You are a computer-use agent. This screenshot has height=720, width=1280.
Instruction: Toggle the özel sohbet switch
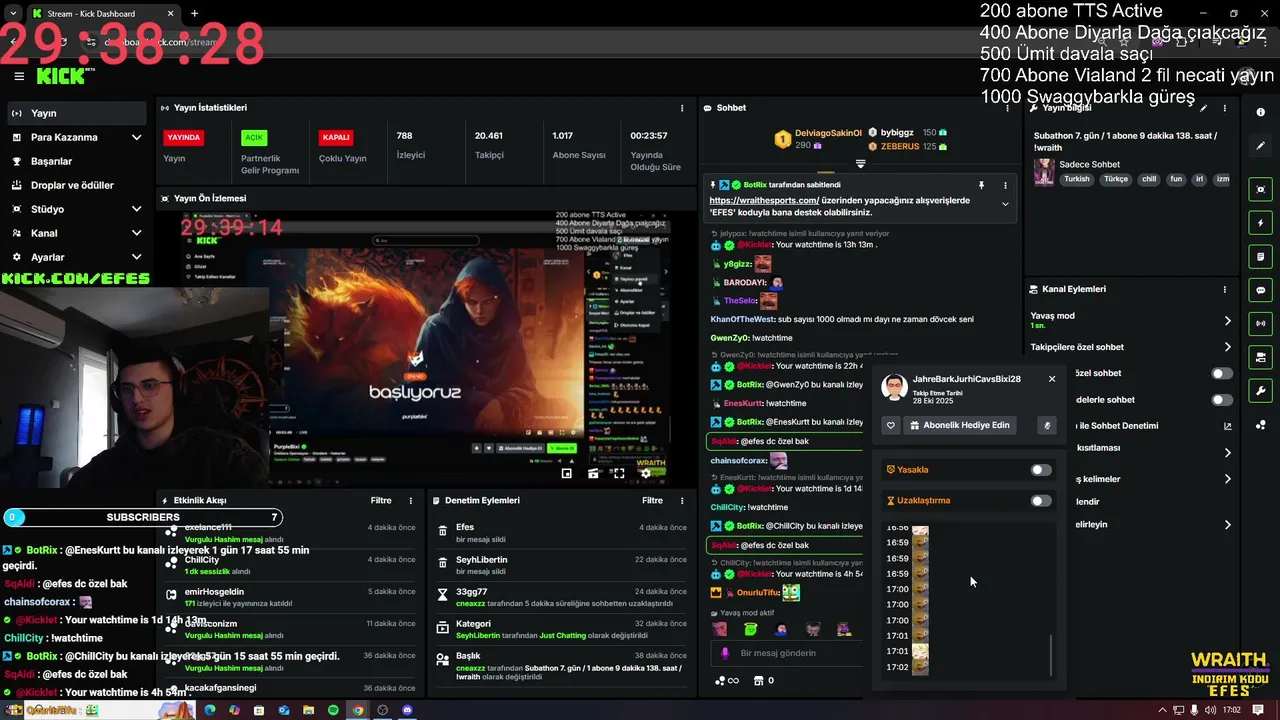[x=1222, y=373]
